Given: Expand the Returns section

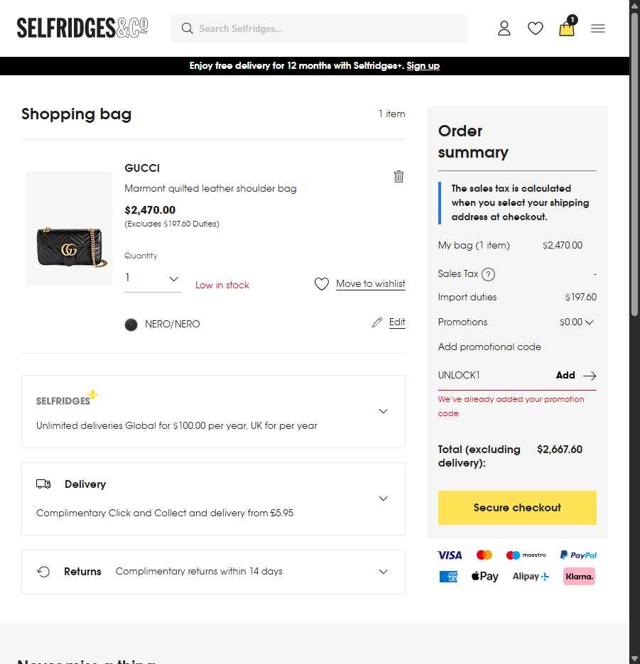Looking at the screenshot, I should pos(383,572).
